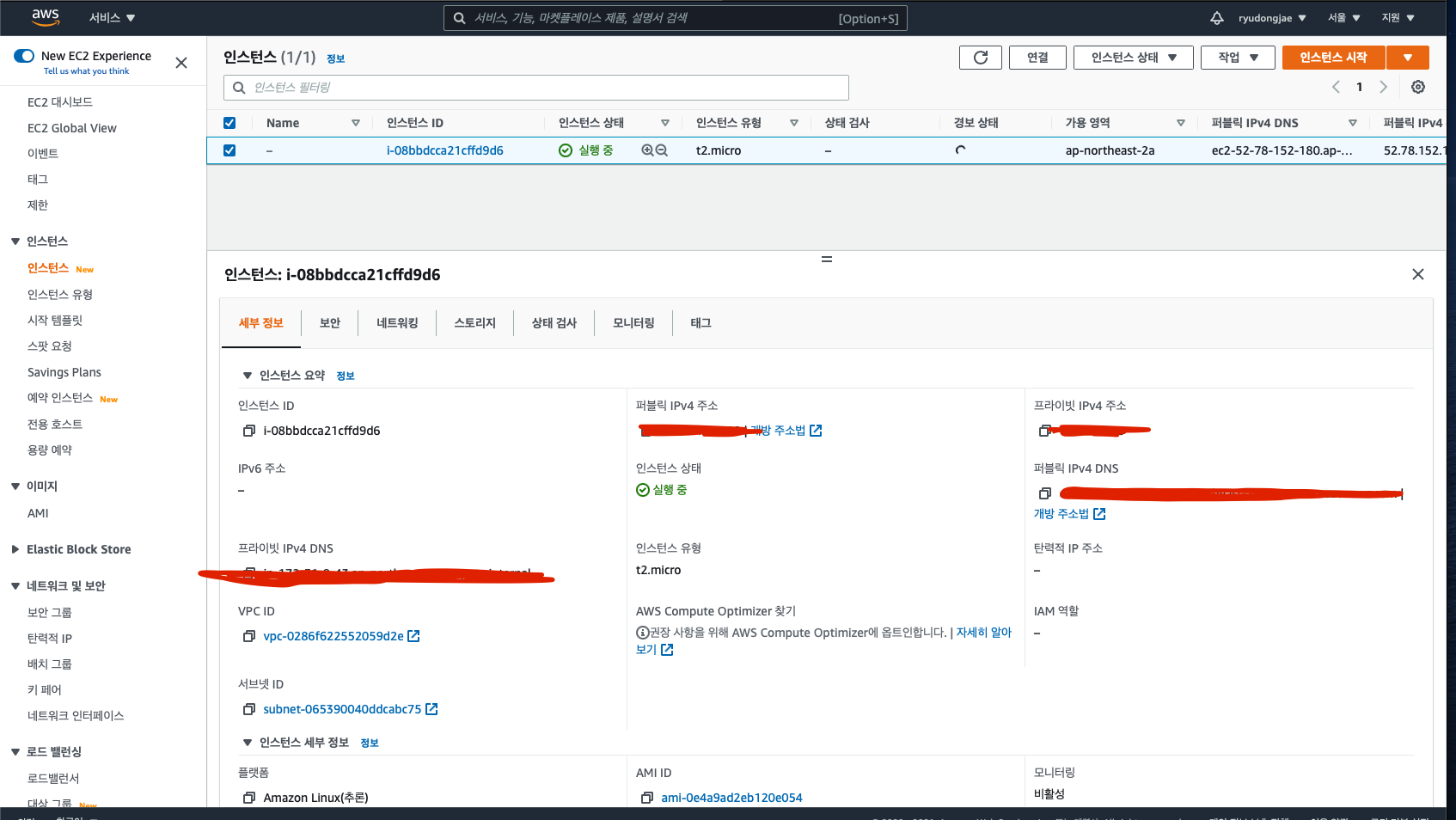Copy the subnet ID value
The height and width of the screenshot is (820, 1456).
click(x=249, y=709)
